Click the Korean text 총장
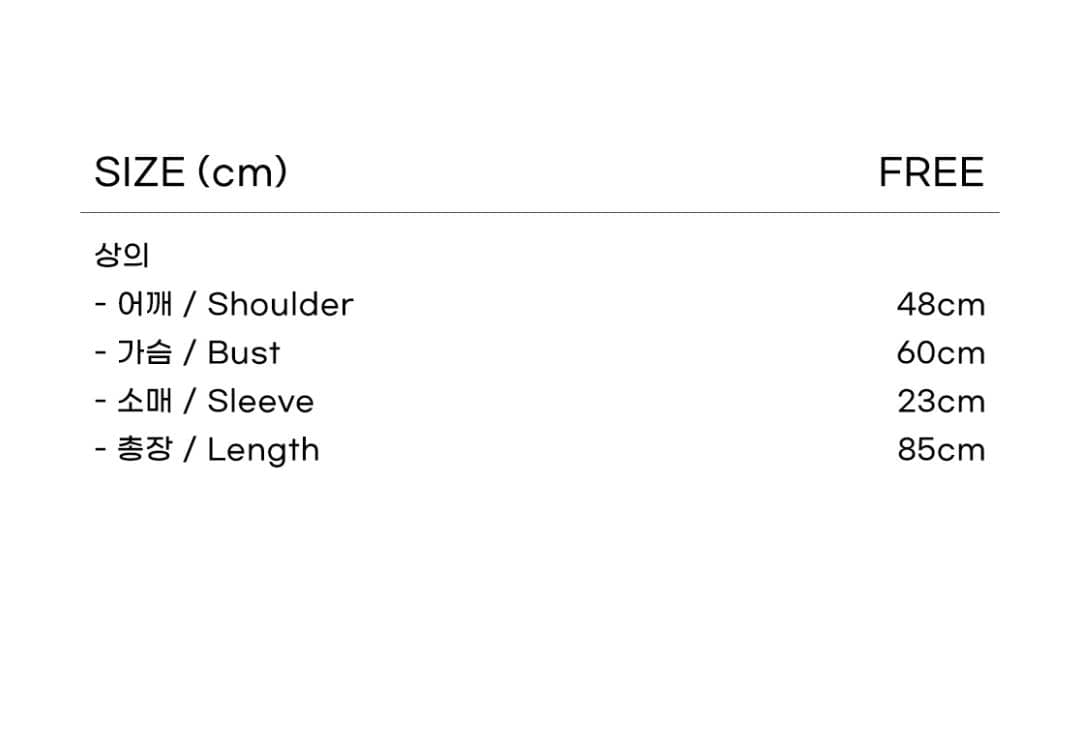Screen dimensions: 1080x740 (x=145, y=449)
